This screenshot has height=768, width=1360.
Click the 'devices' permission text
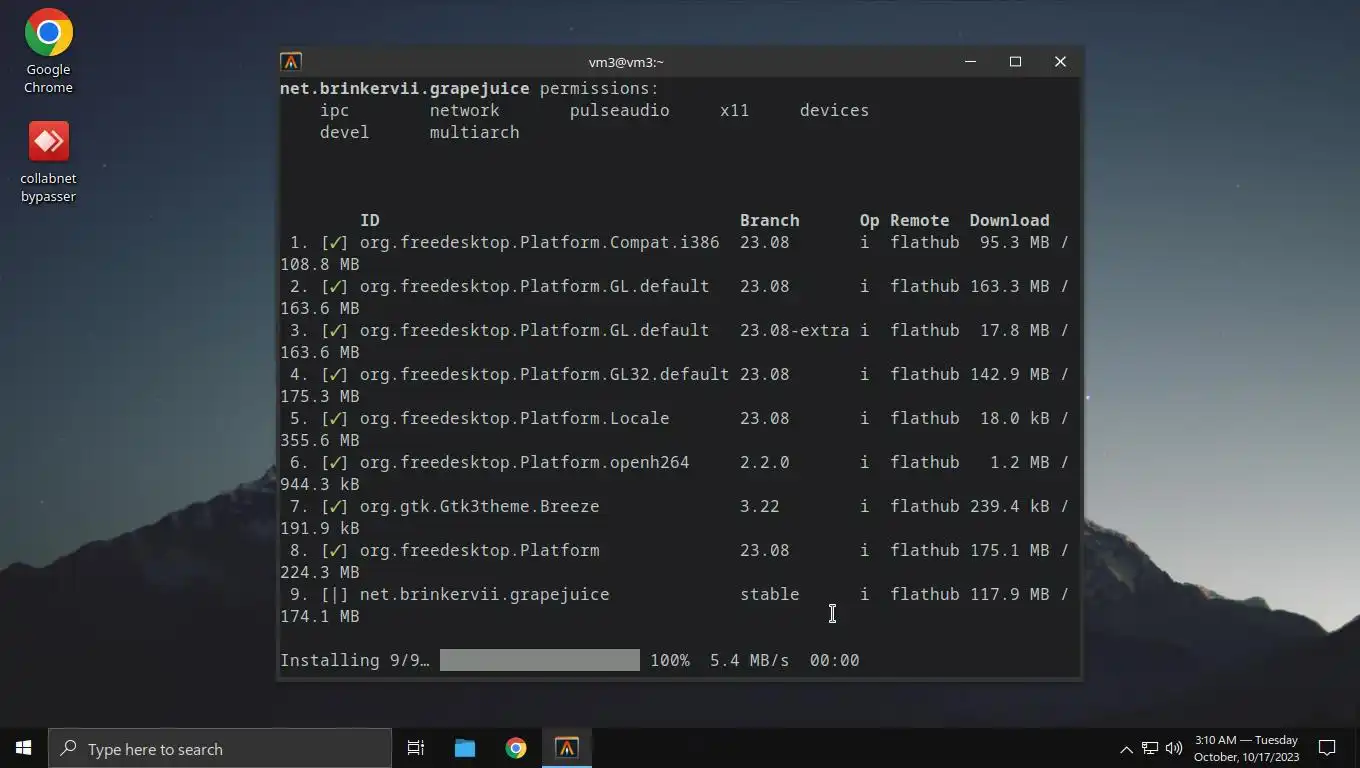pyautogui.click(x=835, y=110)
